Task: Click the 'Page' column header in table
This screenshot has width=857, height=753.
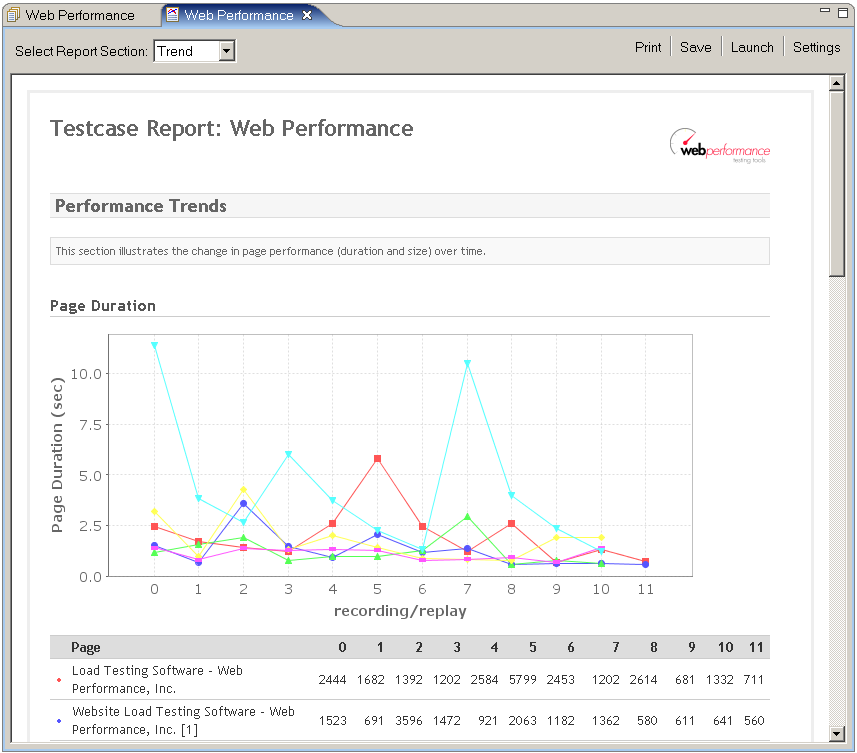Action: tap(86, 648)
